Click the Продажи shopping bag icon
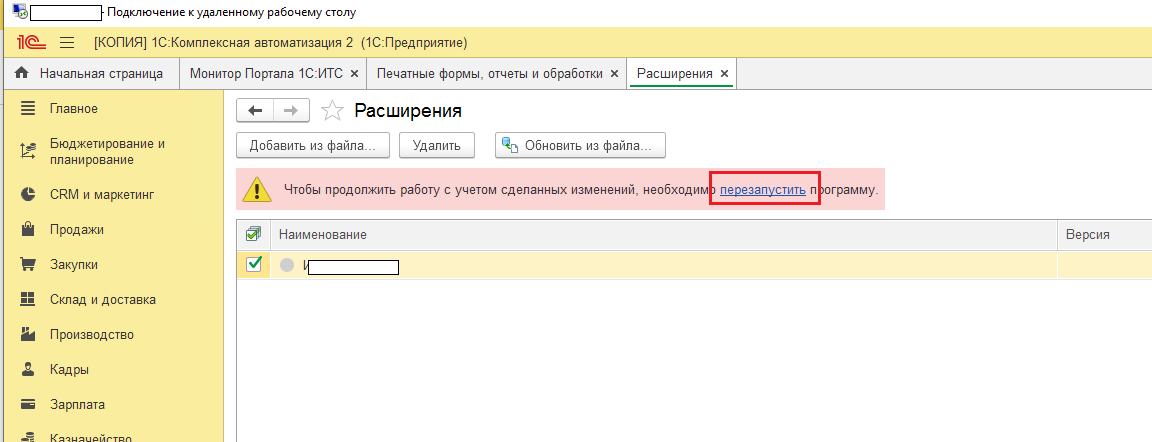Viewport: 1152px width, 442px height. 28,230
